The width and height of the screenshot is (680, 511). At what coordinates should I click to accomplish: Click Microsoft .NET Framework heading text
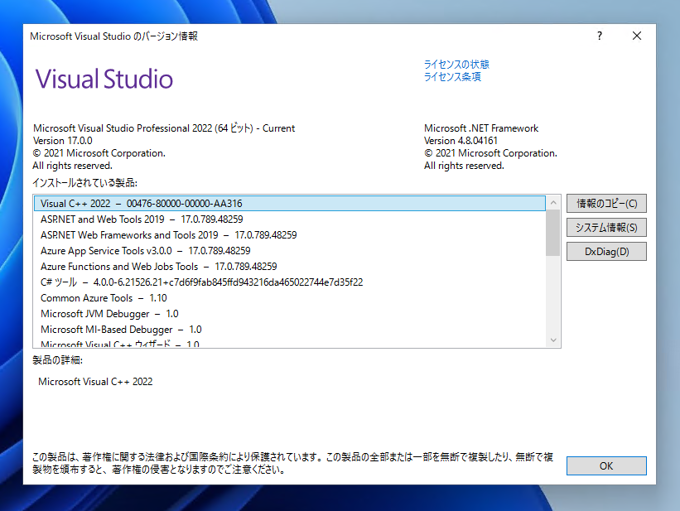481,128
